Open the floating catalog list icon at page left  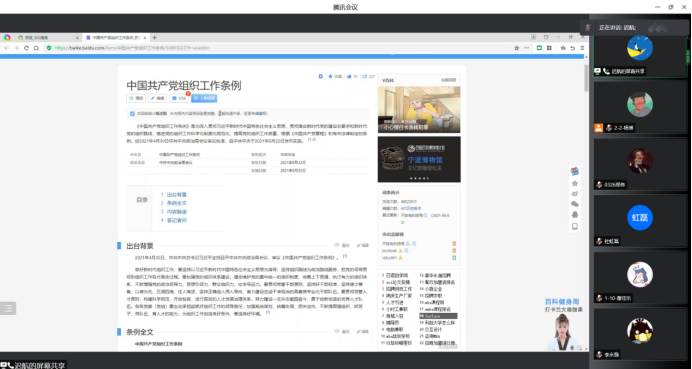point(8,308)
